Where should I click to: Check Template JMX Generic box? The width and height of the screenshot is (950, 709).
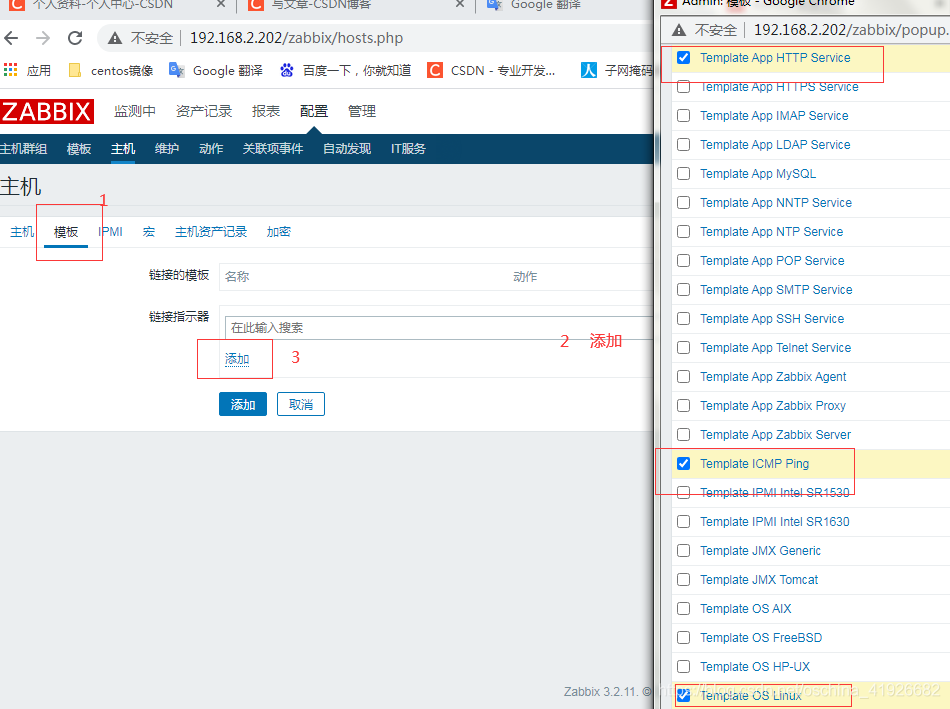click(683, 551)
